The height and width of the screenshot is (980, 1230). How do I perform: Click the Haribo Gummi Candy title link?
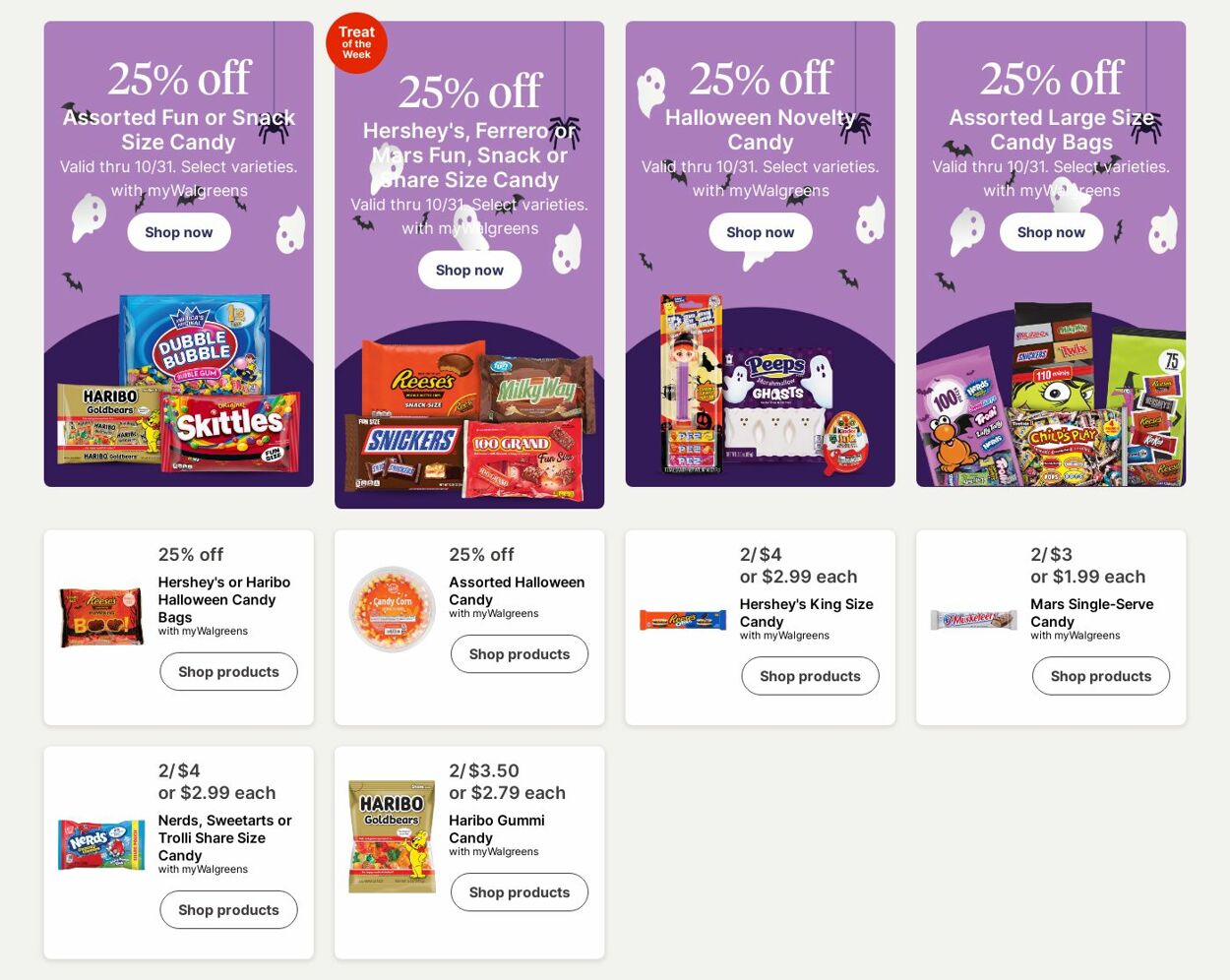pos(496,828)
